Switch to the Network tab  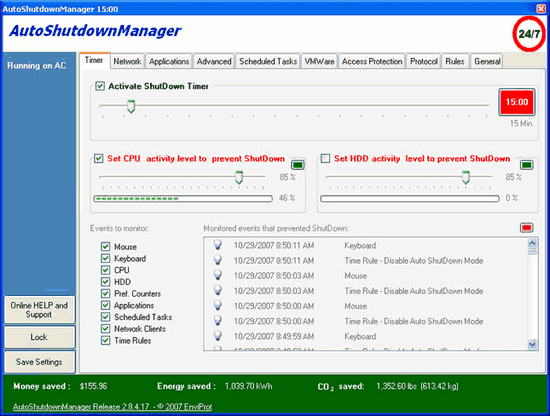point(127,61)
